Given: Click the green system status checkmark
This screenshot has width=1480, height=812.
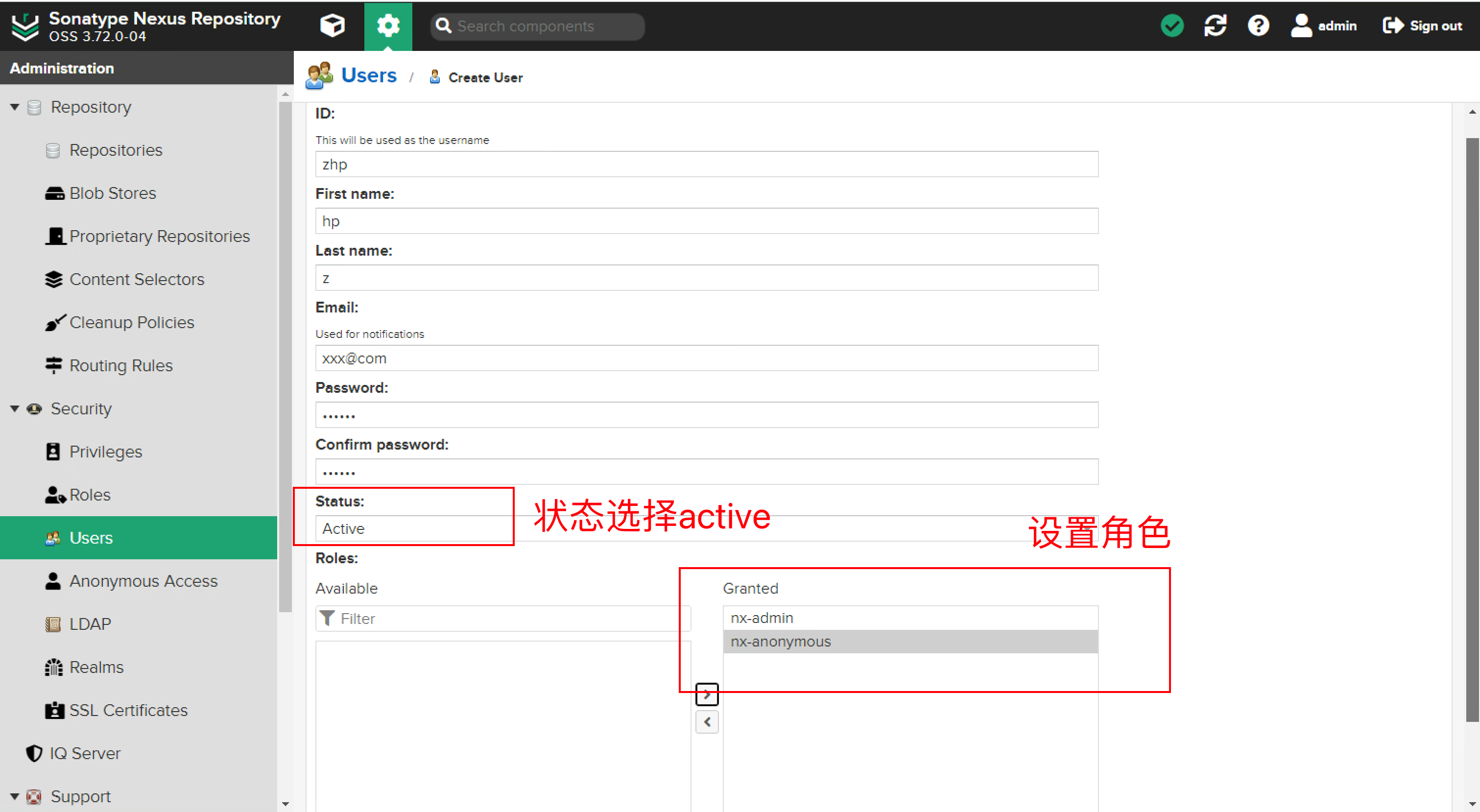Looking at the screenshot, I should point(1171,25).
